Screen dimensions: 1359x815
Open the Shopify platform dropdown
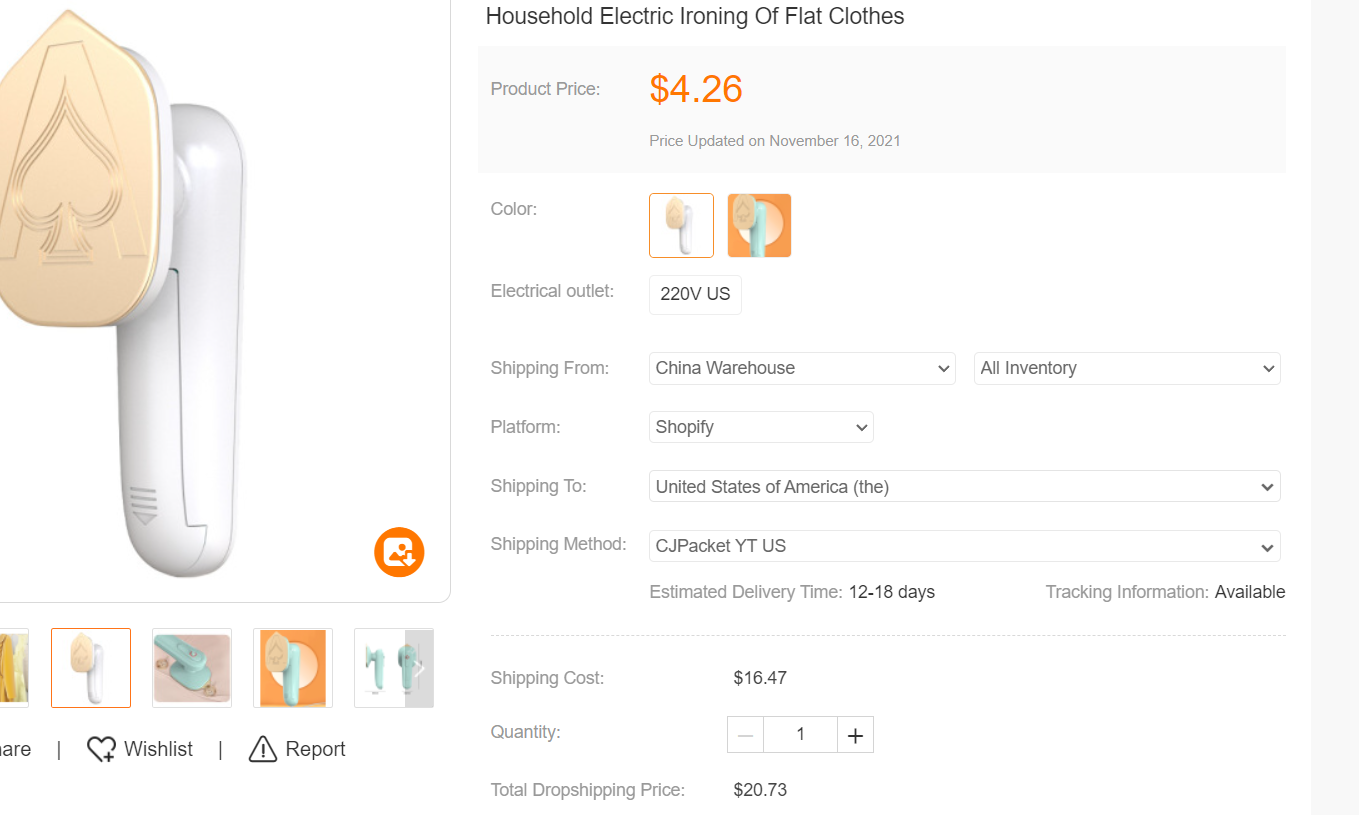761,427
